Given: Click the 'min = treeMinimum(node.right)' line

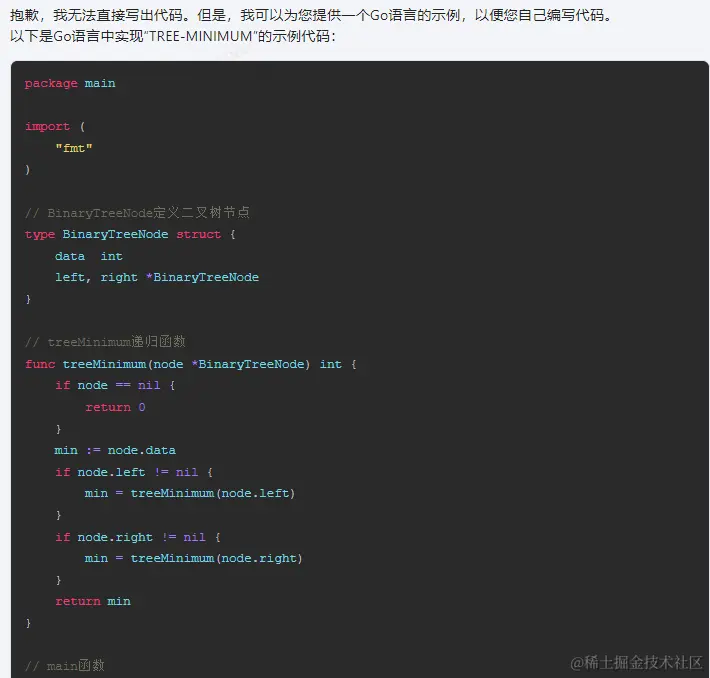Looking at the screenshot, I should pos(194,558).
